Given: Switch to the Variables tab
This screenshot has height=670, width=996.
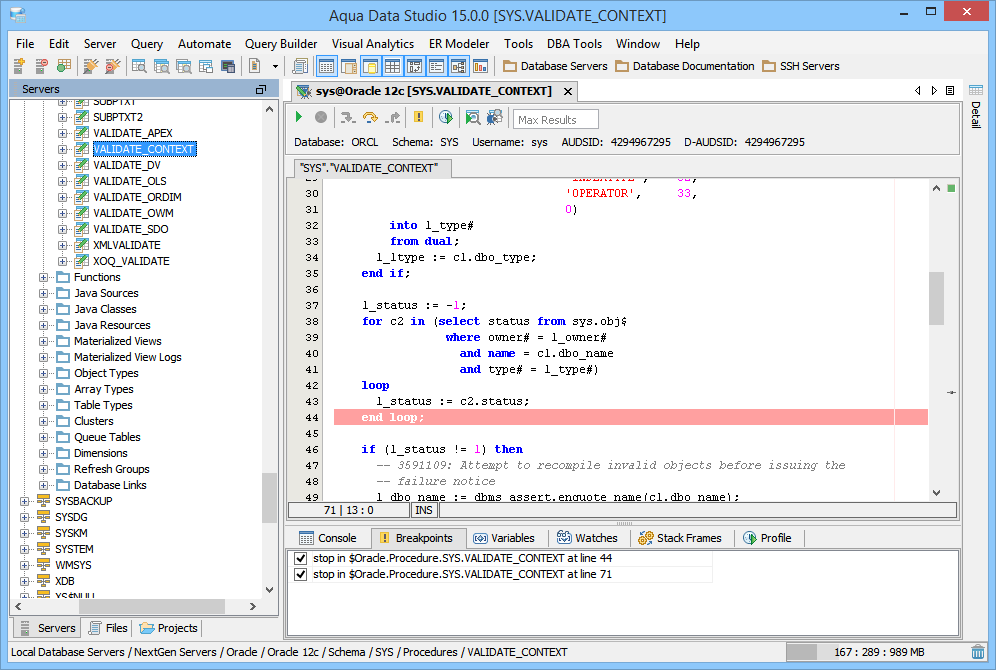Looking at the screenshot, I should pyautogui.click(x=504, y=538).
